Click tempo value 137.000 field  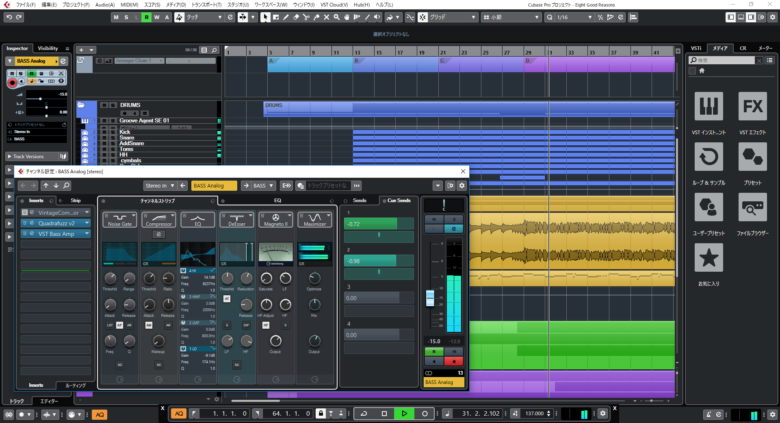(535, 414)
